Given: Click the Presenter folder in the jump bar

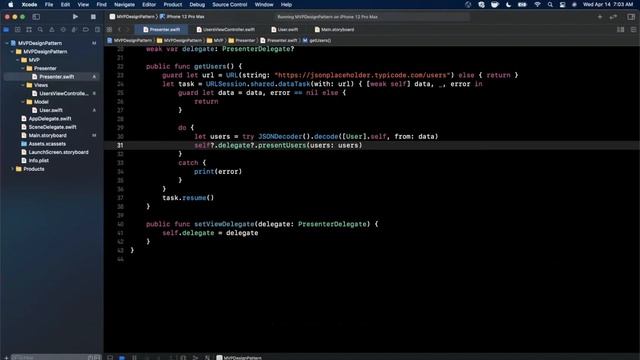Looking at the screenshot, I should point(242,40).
